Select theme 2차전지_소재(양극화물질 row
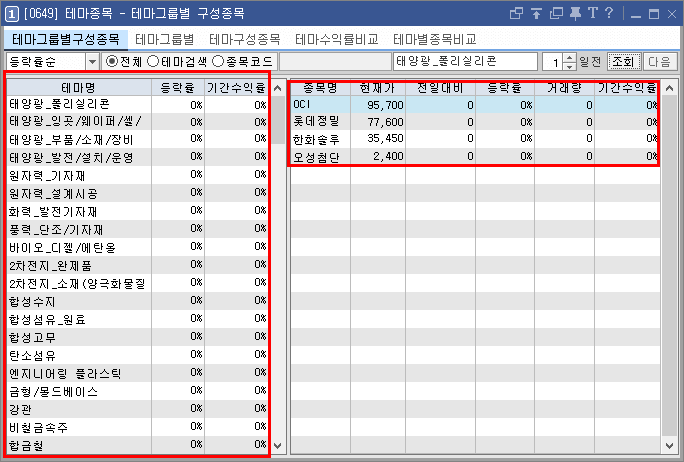The width and height of the screenshot is (684, 462). tap(137, 284)
